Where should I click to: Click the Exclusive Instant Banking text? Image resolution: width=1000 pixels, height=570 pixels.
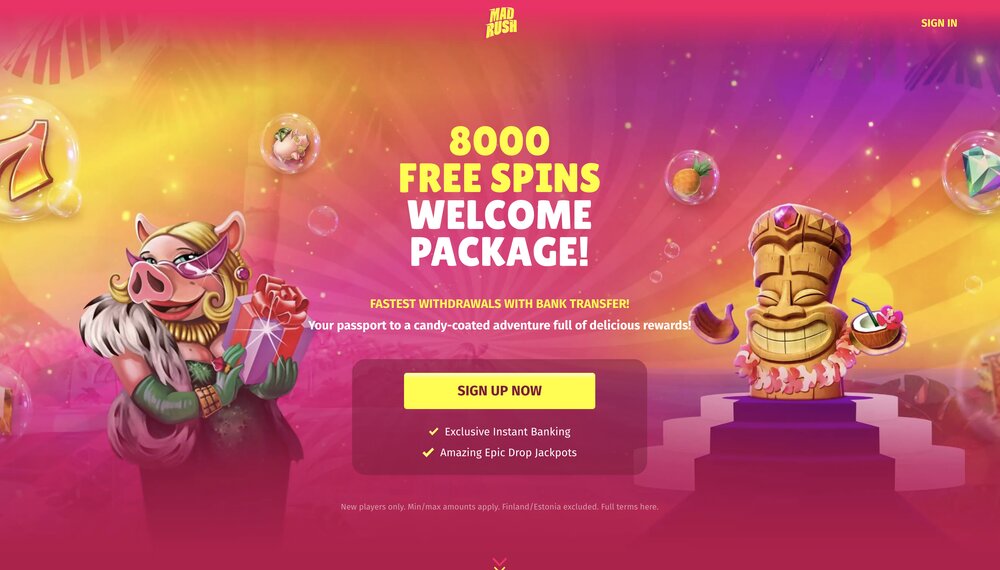508,432
